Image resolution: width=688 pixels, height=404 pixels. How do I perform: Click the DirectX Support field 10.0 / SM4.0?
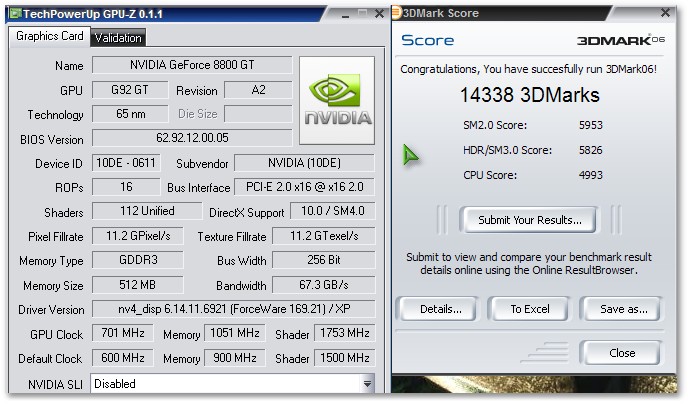point(333,211)
